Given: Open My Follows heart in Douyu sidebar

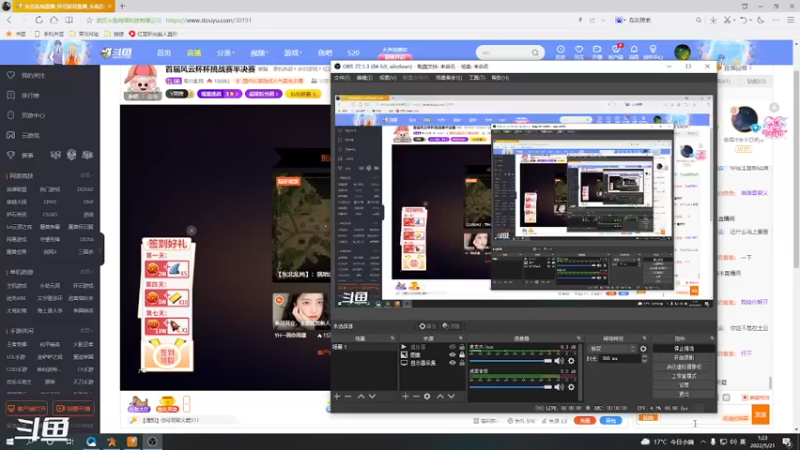Looking at the screenshot, I should pyautogui.click(x=11, y=76).
